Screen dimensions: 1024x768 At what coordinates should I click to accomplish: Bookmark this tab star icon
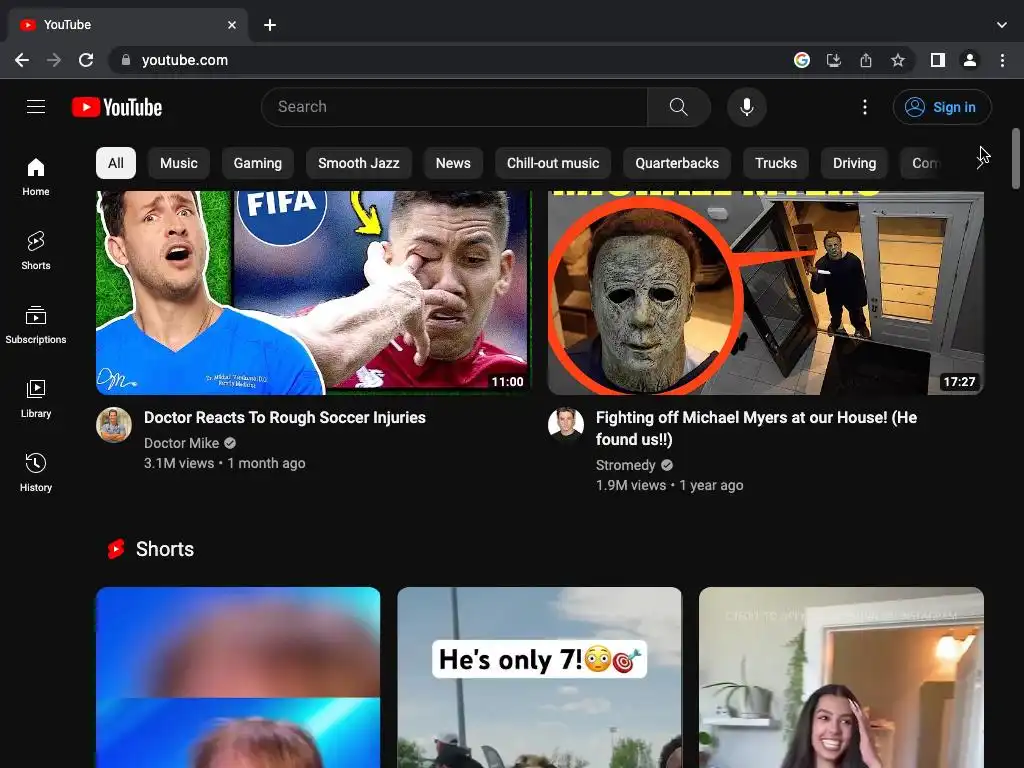898,60
